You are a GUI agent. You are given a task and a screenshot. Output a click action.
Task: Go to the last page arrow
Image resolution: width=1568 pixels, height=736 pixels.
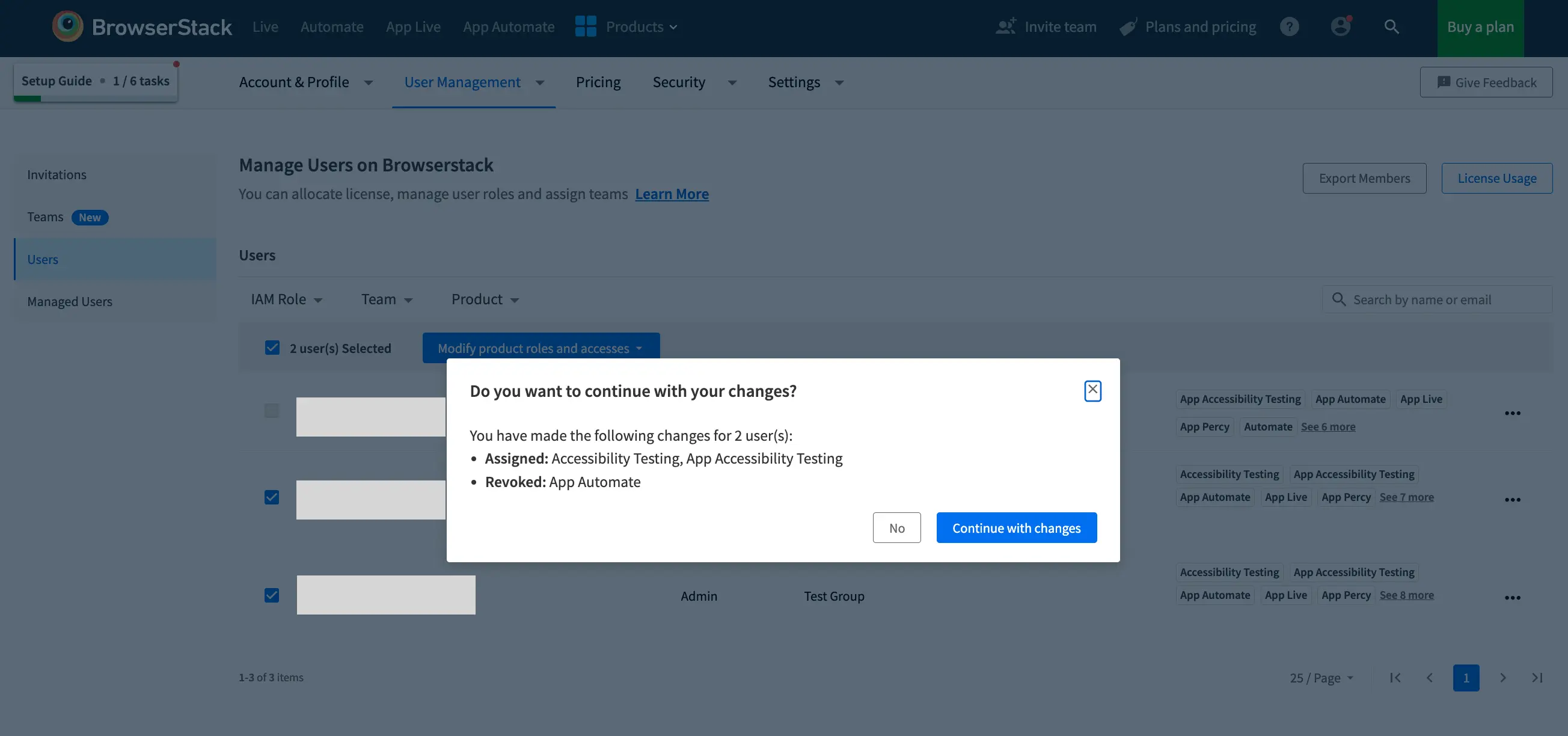coord(1536,678)
